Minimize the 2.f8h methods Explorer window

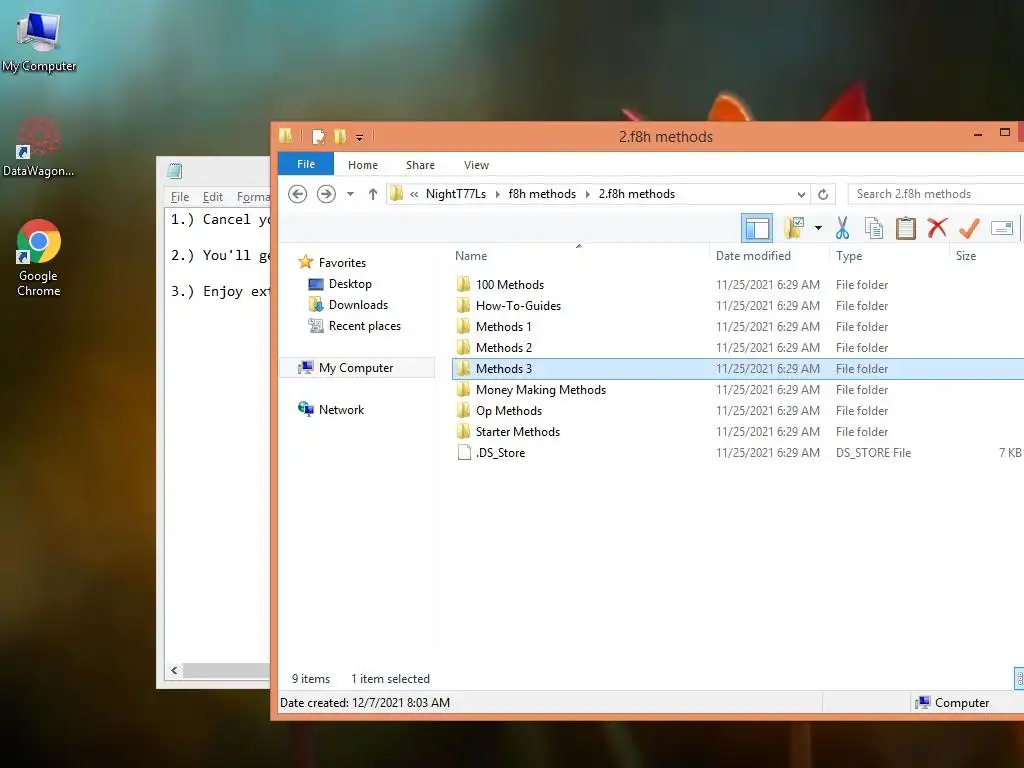tap(978, 134)
